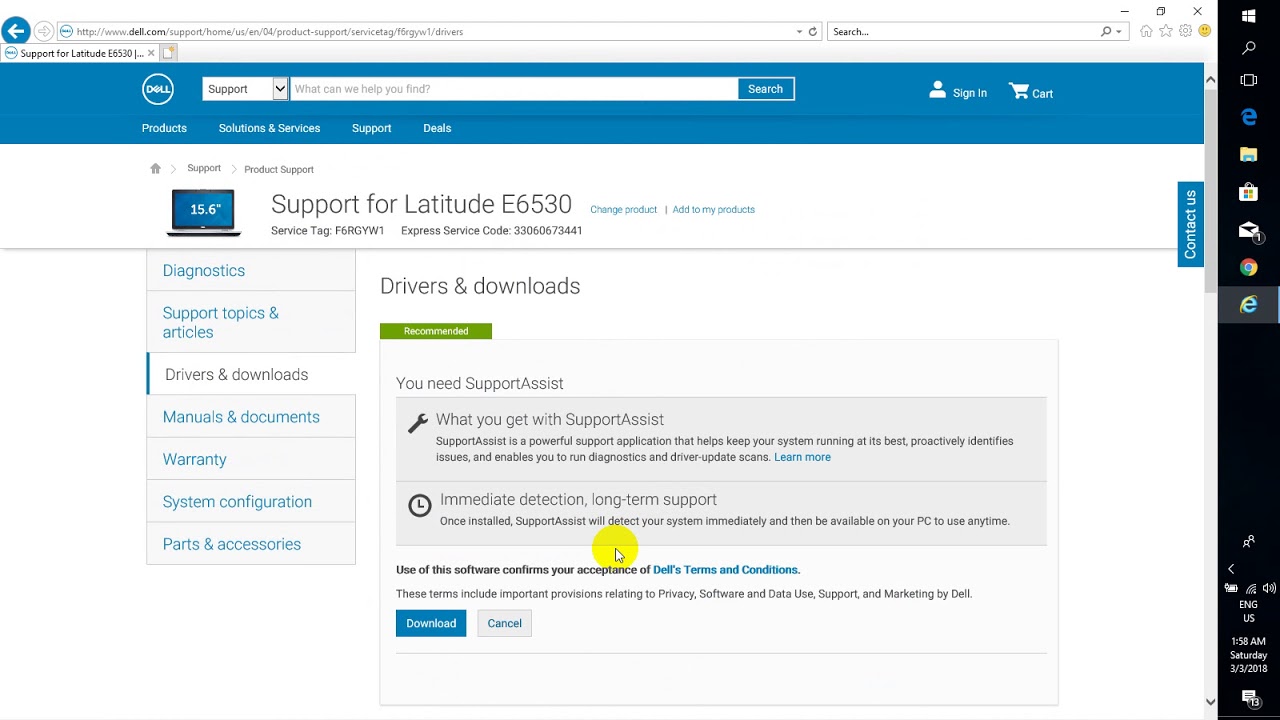Open the Action Center notifications icon
Viewport: 1280px width, 720px height.
point(1250,698)
